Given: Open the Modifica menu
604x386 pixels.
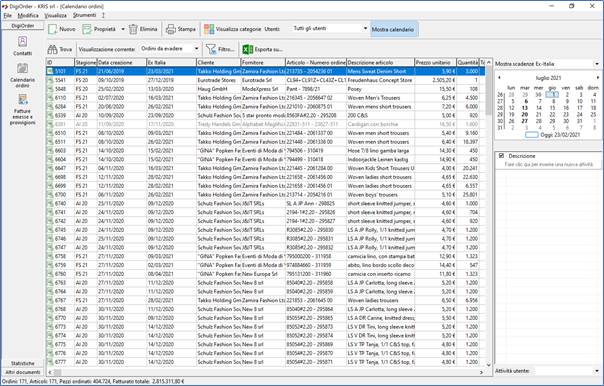Looking at the screenshot, I should pos(28,15).
